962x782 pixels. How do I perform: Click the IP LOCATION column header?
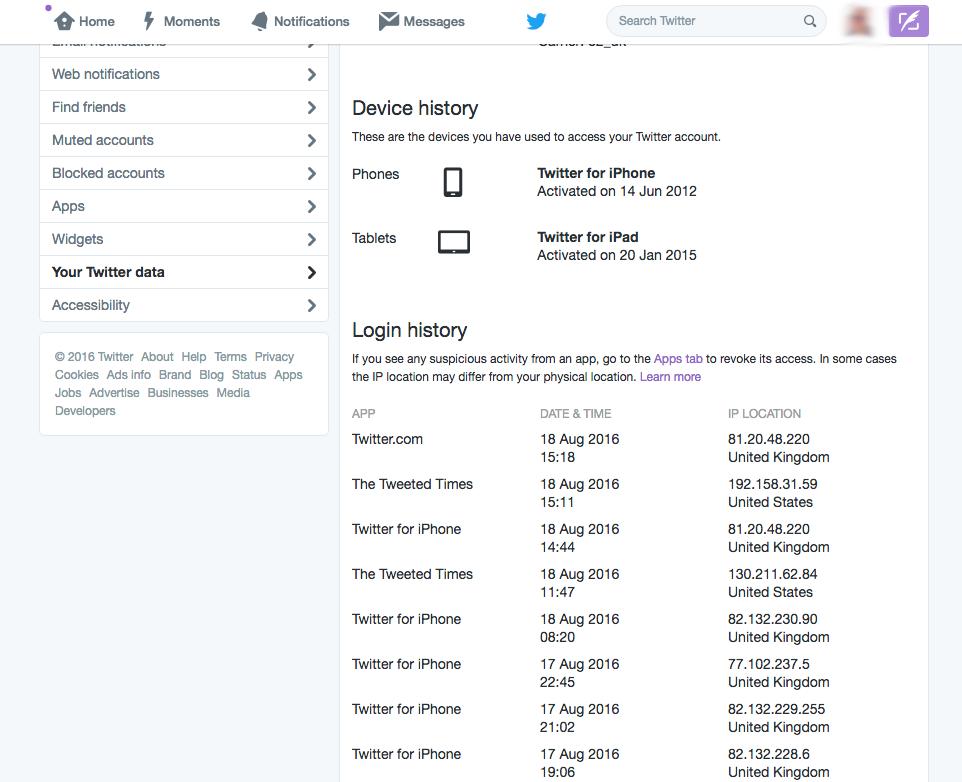[x=764, y=414]
